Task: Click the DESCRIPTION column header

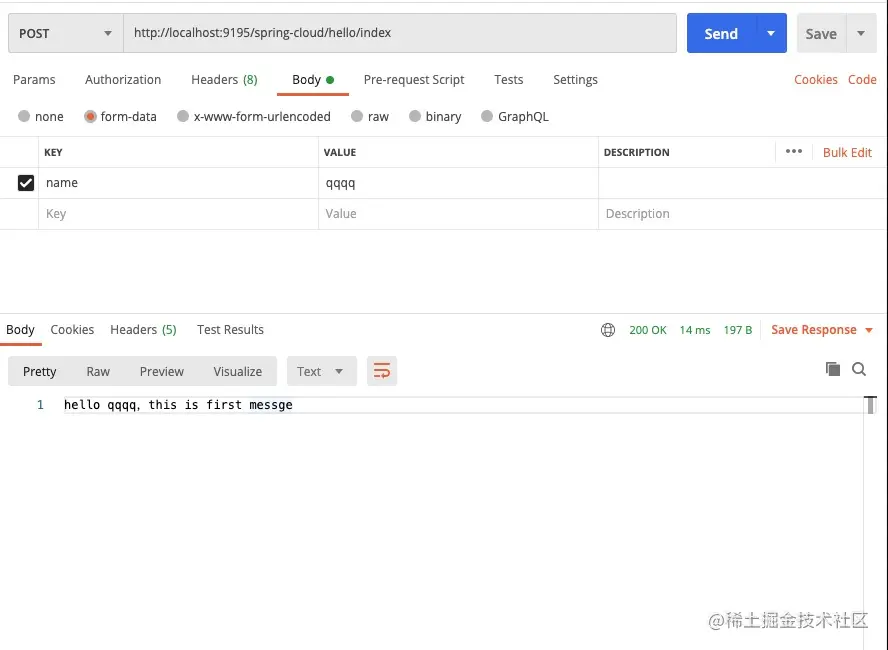Action: pyautogui.click(x=637, y=152)
